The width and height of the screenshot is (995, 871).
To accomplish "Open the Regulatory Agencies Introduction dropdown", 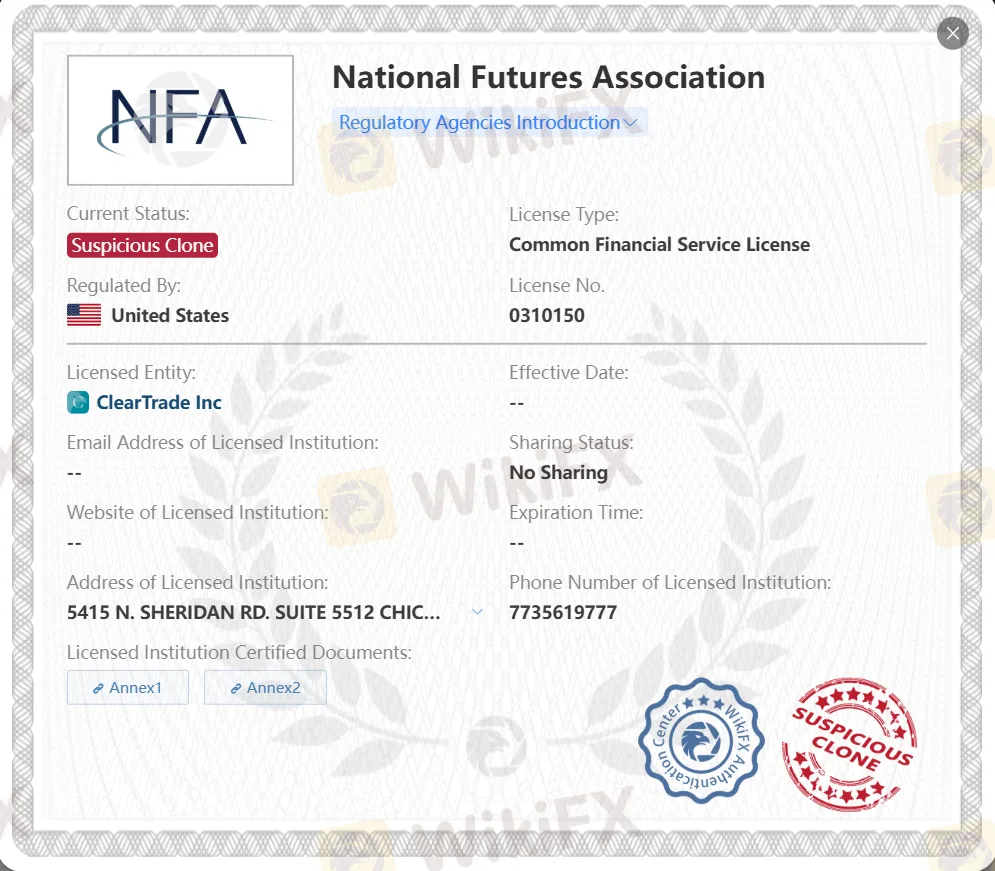I will pyautogui.click(x=485, y=122).
